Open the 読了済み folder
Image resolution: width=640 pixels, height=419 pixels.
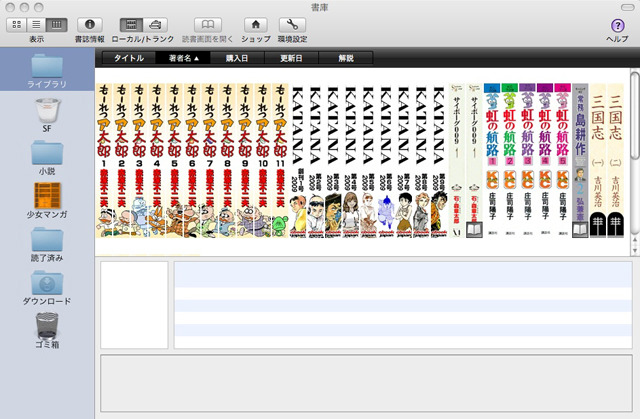47,244
